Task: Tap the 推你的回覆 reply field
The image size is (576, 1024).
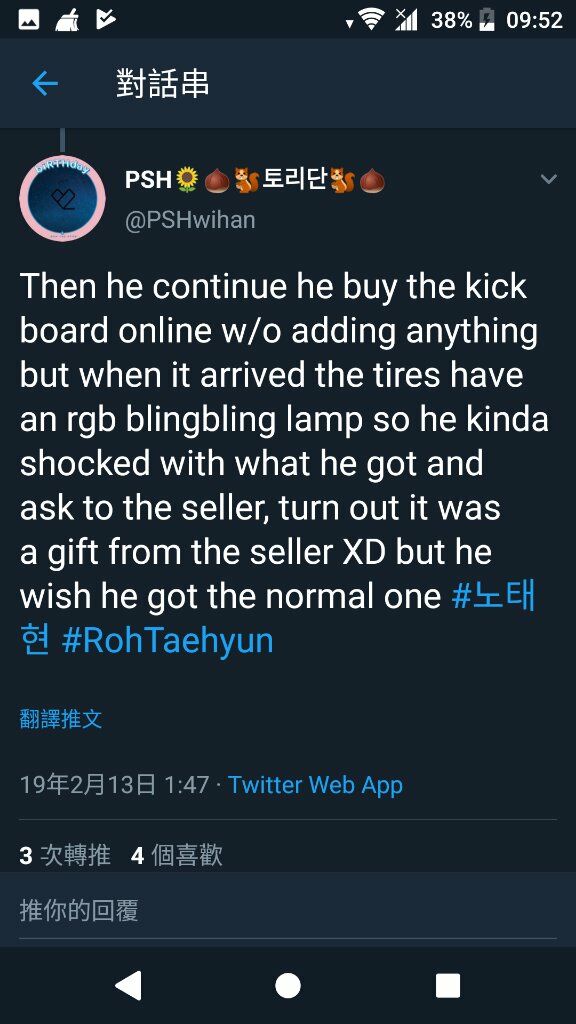Action: (x=288, y=910)
